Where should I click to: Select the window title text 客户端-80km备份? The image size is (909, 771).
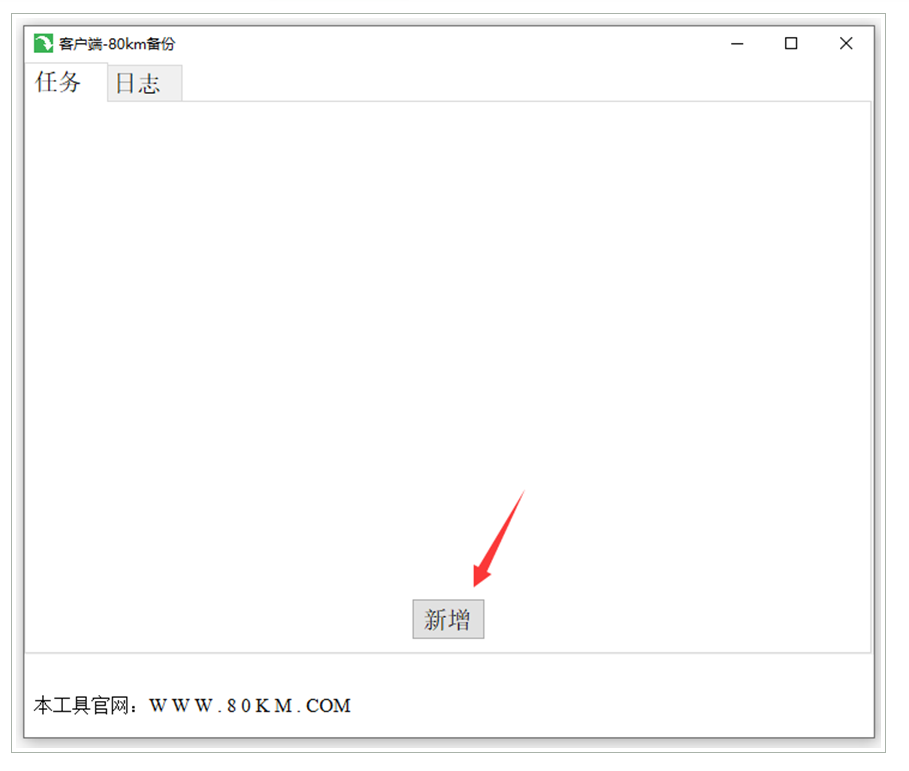point(117,44)
